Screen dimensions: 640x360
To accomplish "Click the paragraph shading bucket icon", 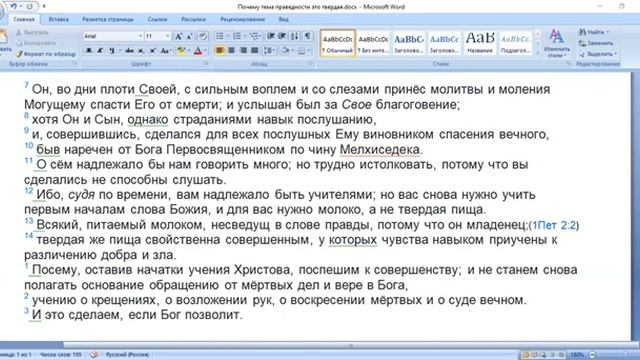I will pos(285,51).
